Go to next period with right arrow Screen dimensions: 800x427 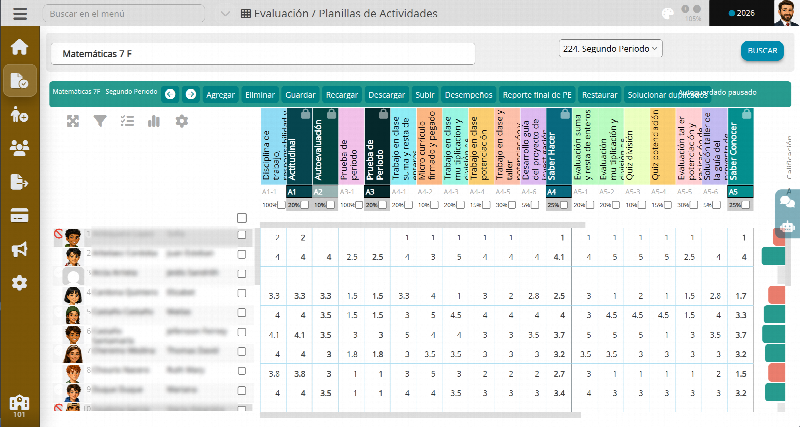pyautogui.click(x=191, y=94)
